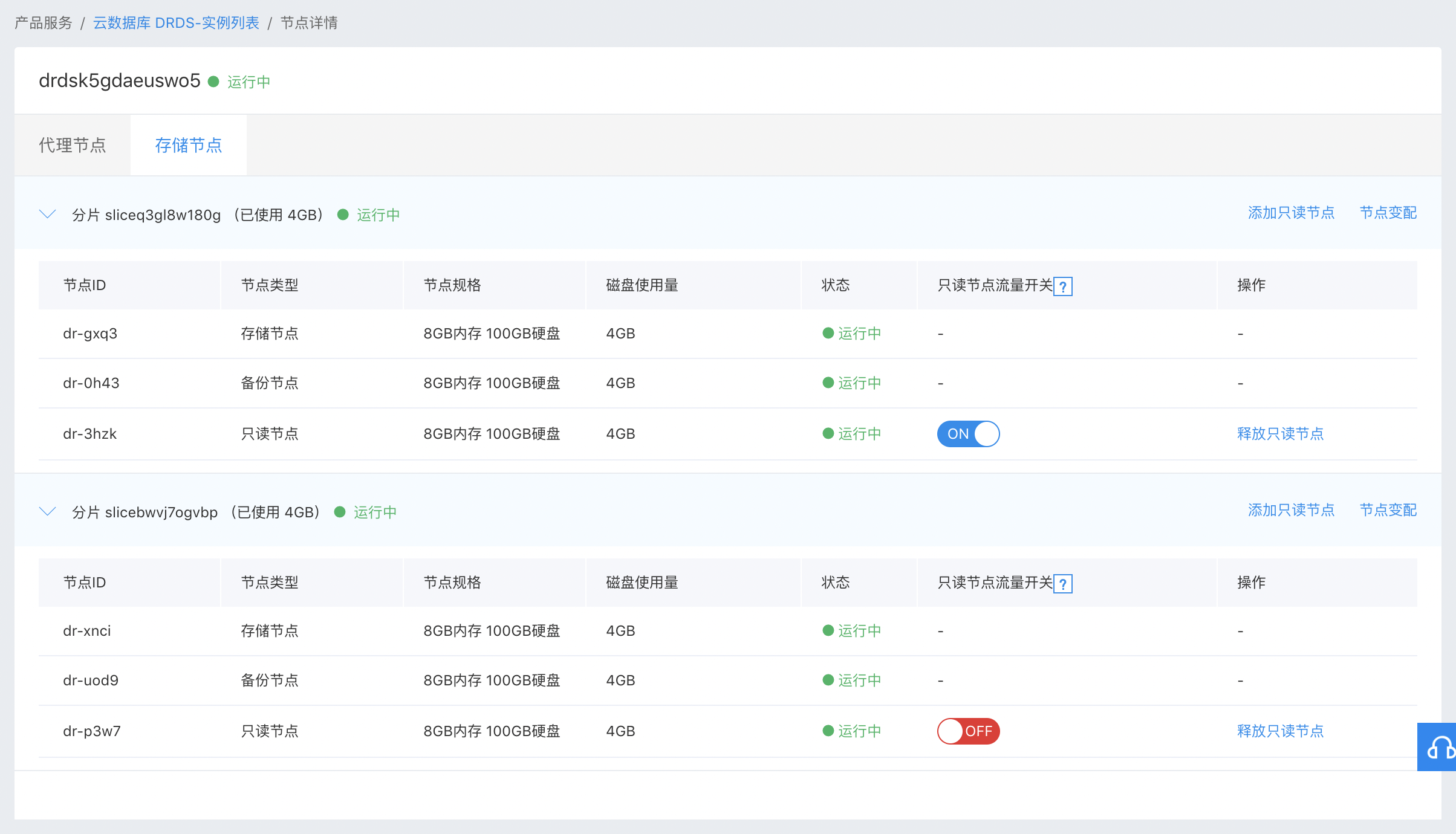Click green status dot beside instance name drdsk5gdaeuswo5
This screenshot has height=834, width=1456.
213,82
